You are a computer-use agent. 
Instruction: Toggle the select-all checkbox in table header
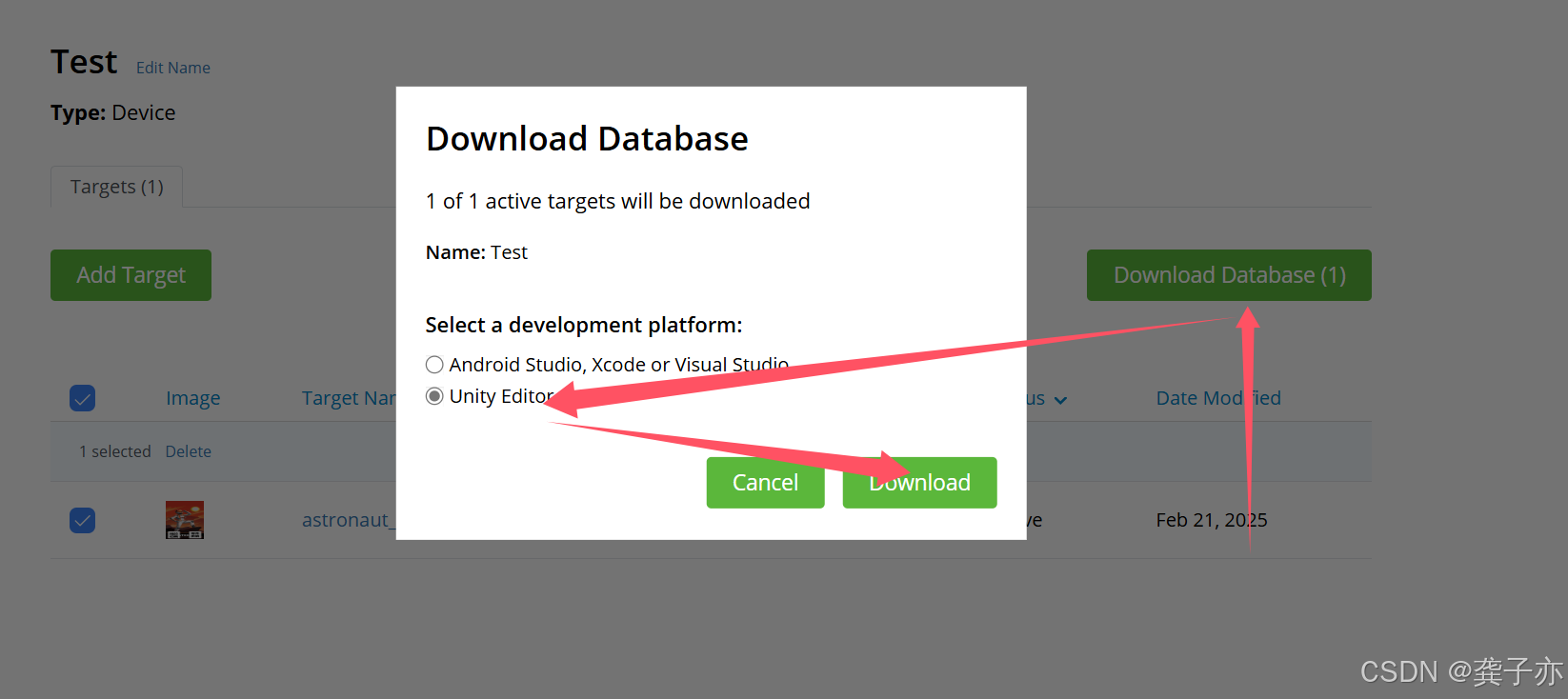pos(83,398)
